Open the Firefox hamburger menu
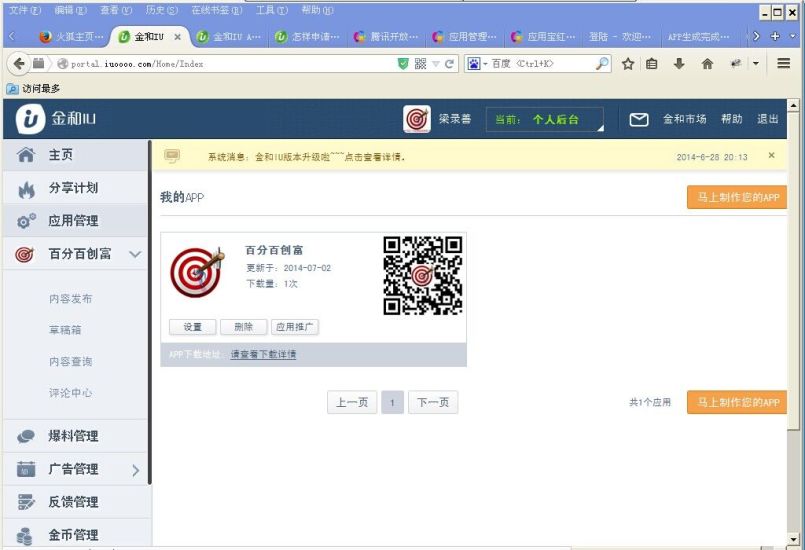This screenshot has width=805, height=550. pyautogui.click(x=783, y=63)
